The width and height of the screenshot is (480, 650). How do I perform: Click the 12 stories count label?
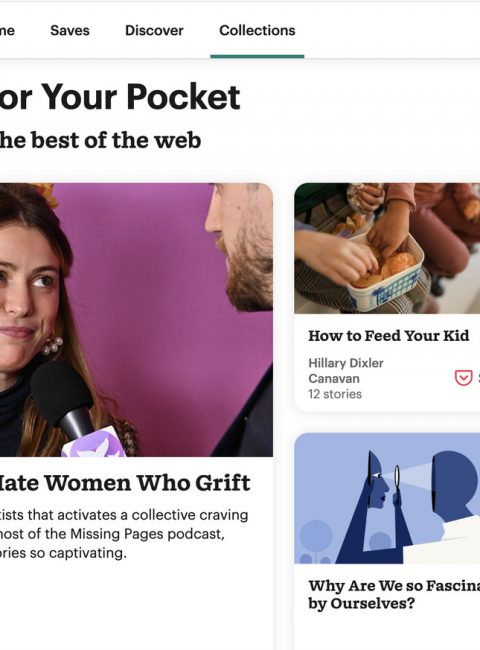click(335, 394)
